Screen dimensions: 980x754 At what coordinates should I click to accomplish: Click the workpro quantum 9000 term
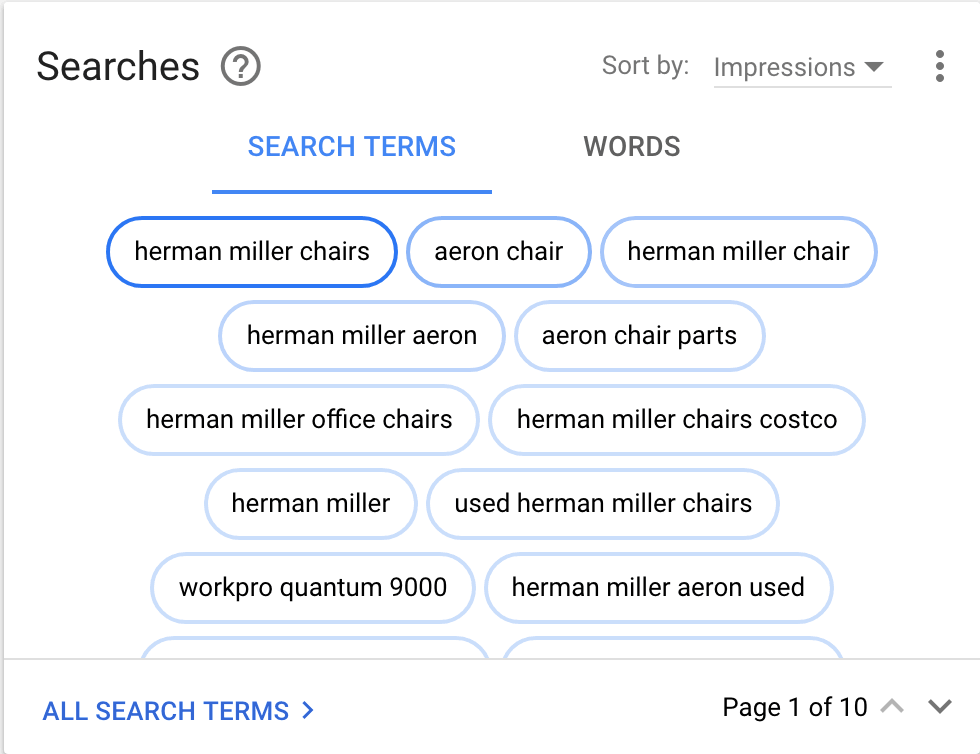tap(312, 588)
